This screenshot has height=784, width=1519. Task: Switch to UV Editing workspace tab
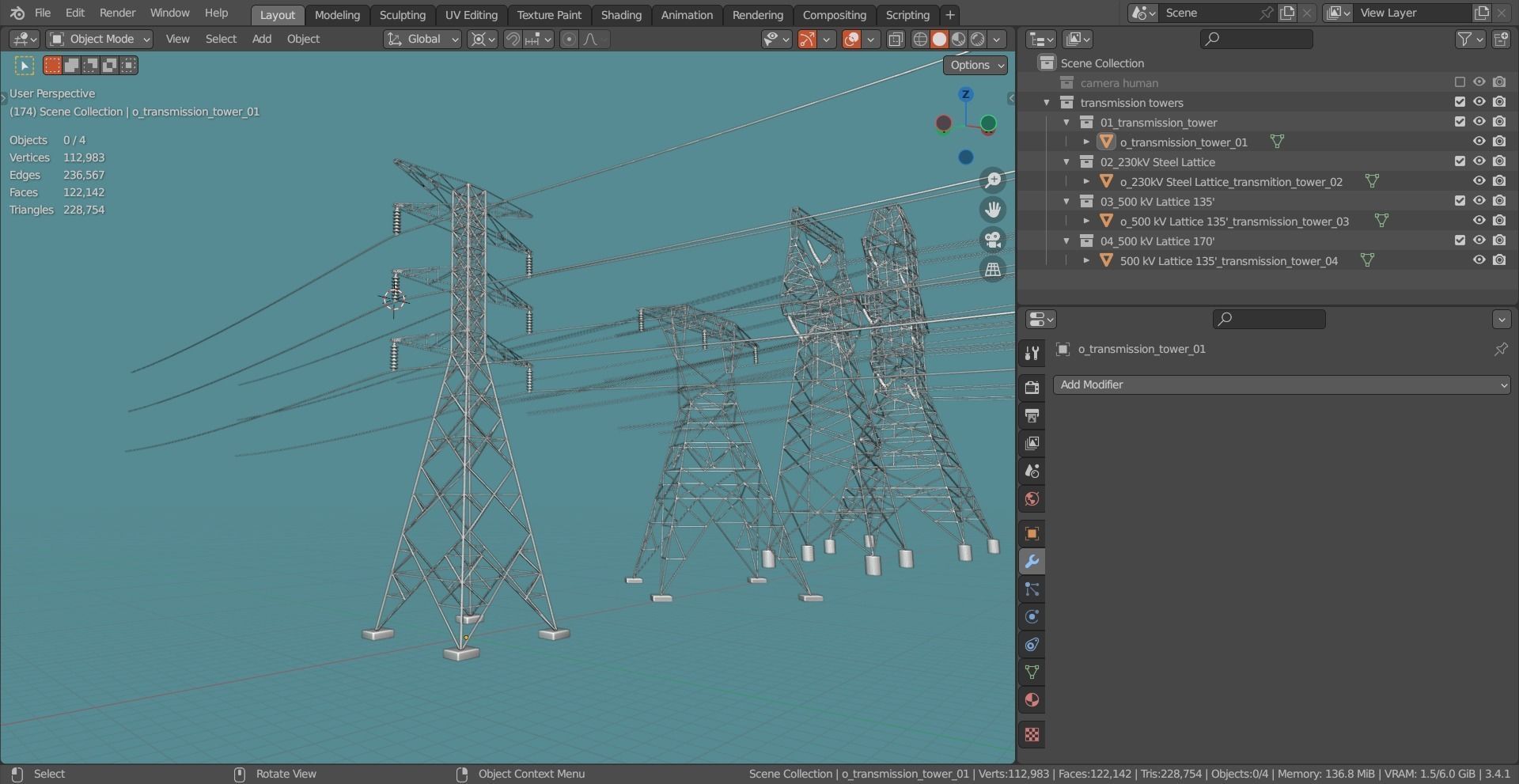pos(471,15)
